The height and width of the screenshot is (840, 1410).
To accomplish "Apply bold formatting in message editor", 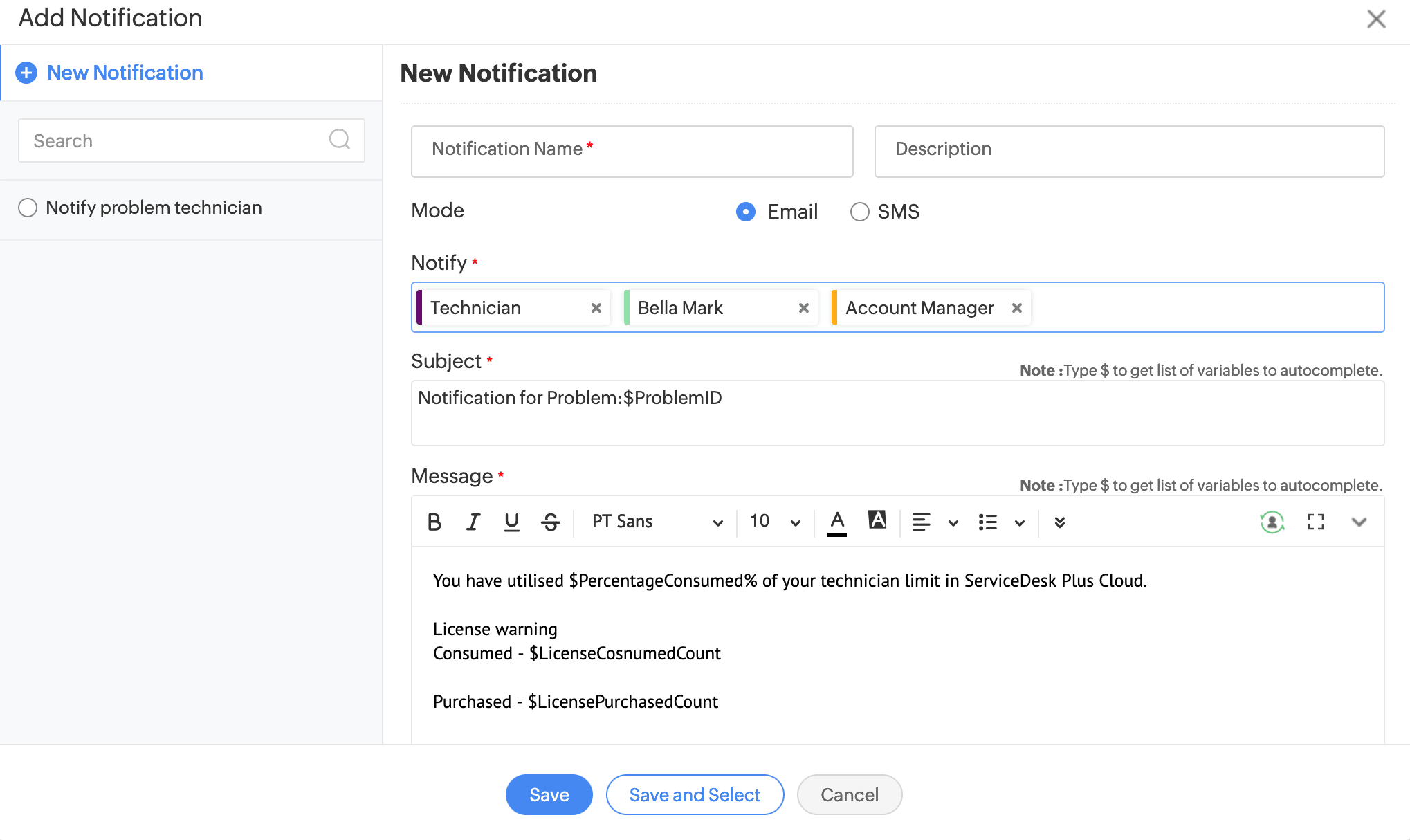I will 434,522.
